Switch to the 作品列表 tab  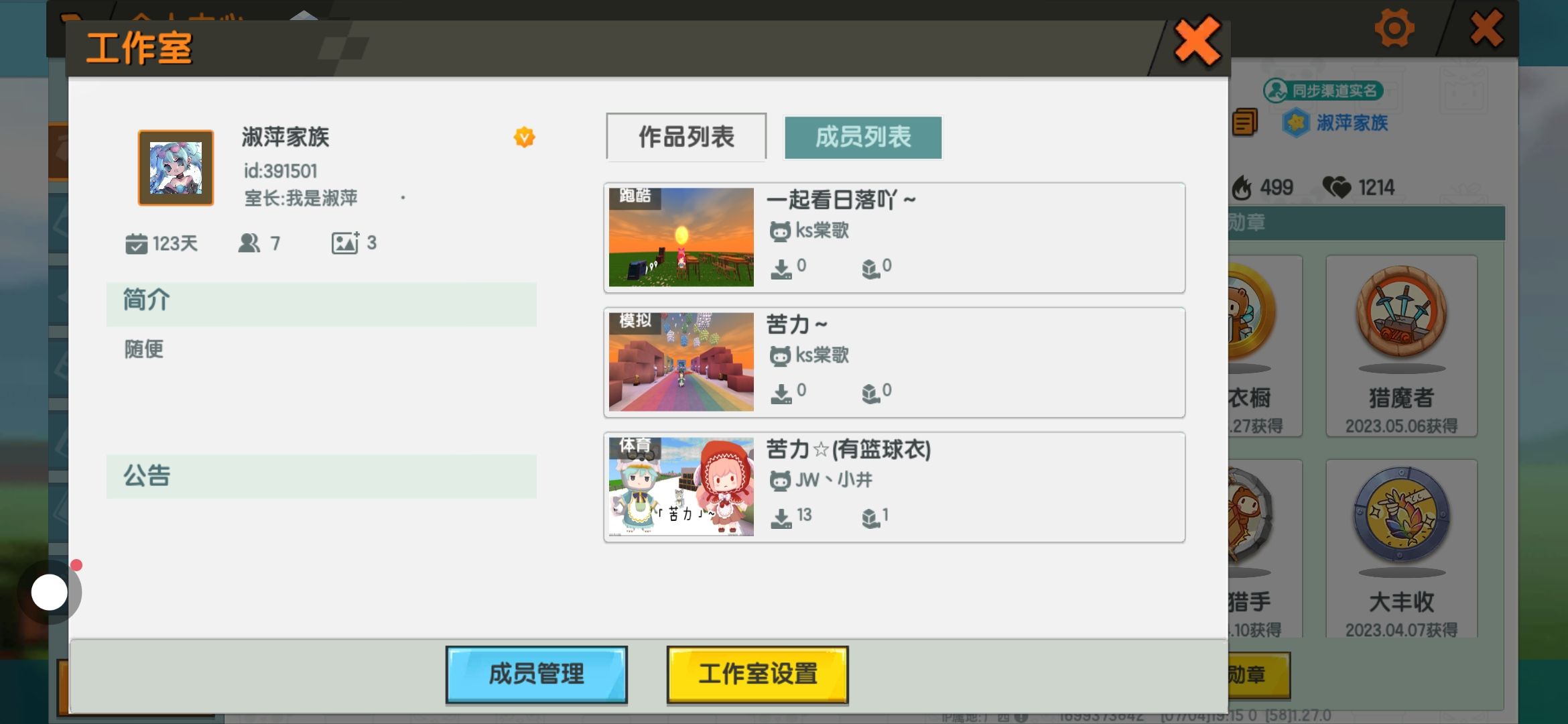[686, 137]
